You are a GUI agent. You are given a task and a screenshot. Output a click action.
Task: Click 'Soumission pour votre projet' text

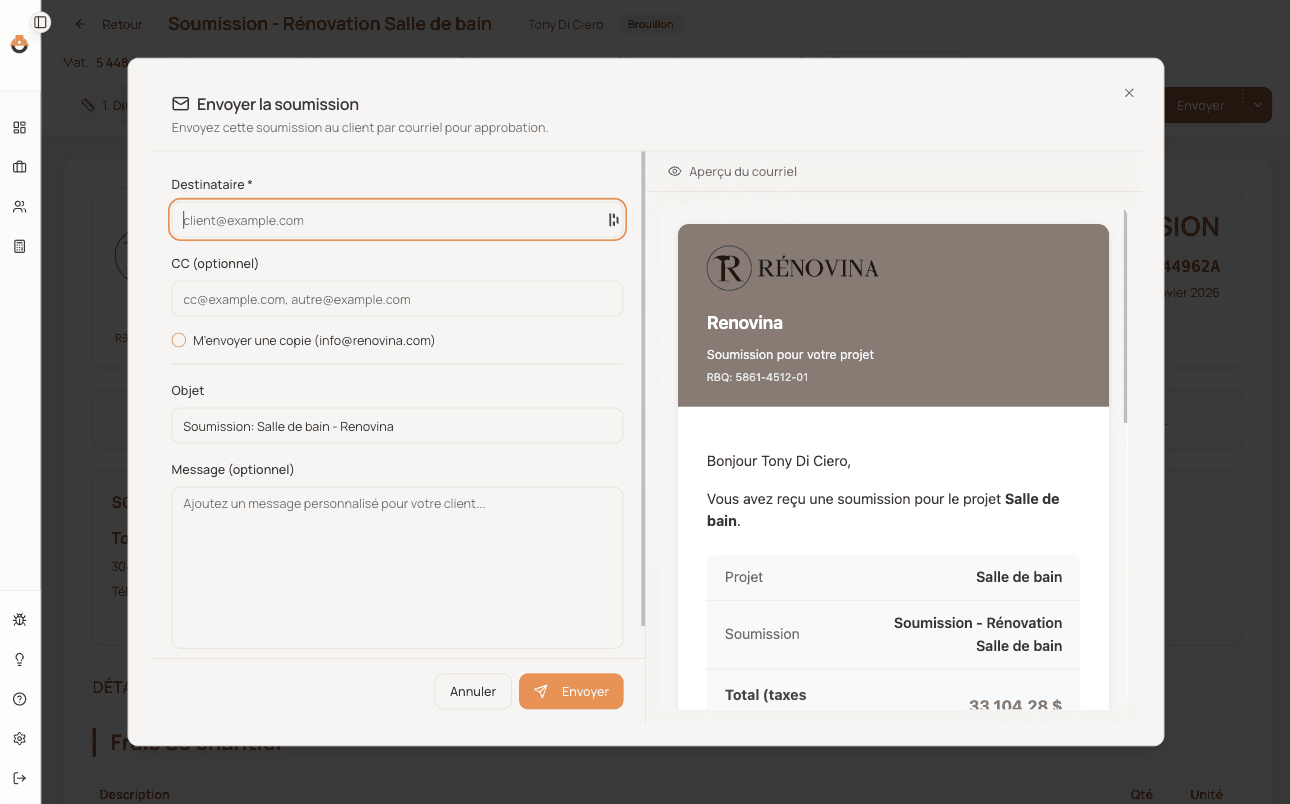pyautogui.click(x=790, y=355)
